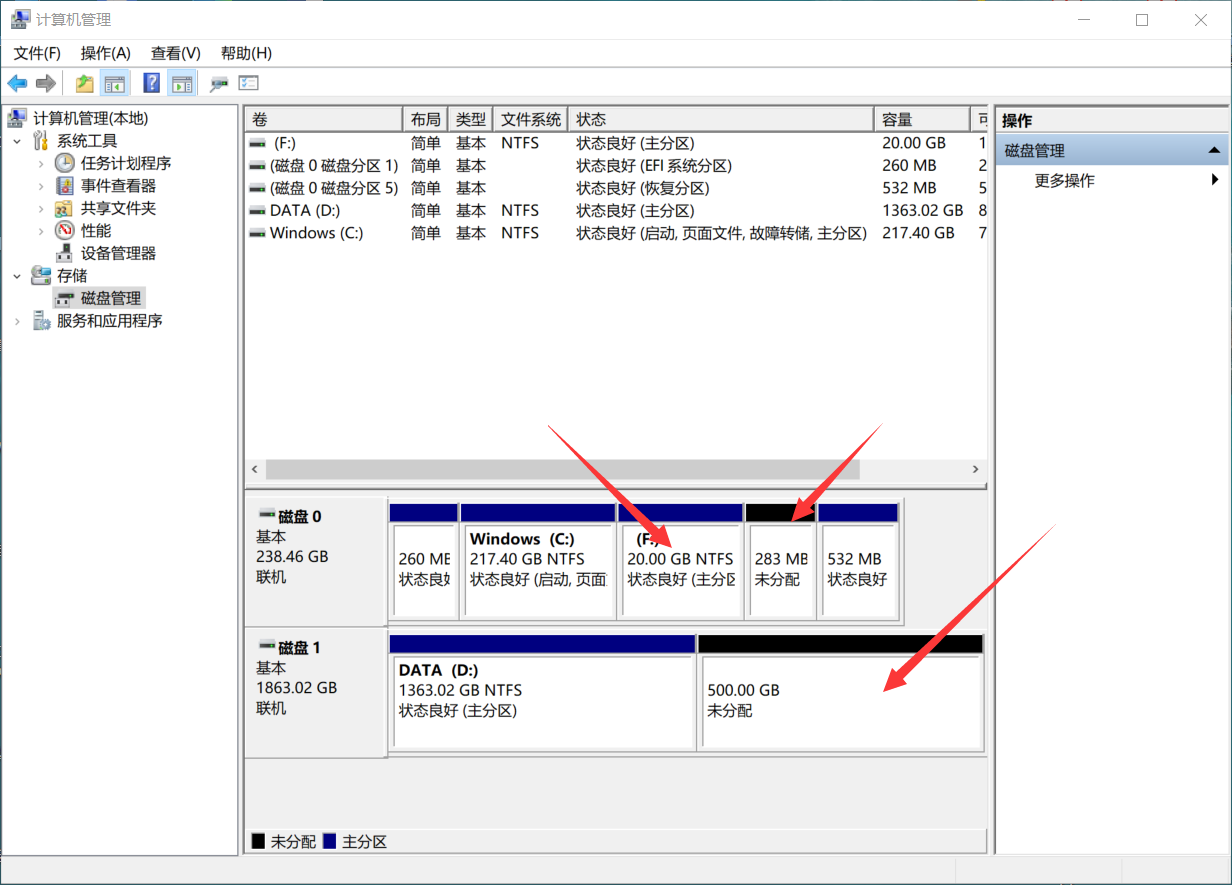Click the 更多操作 action link
This screenshot has width=1232, height=885.
[1064, 180]
